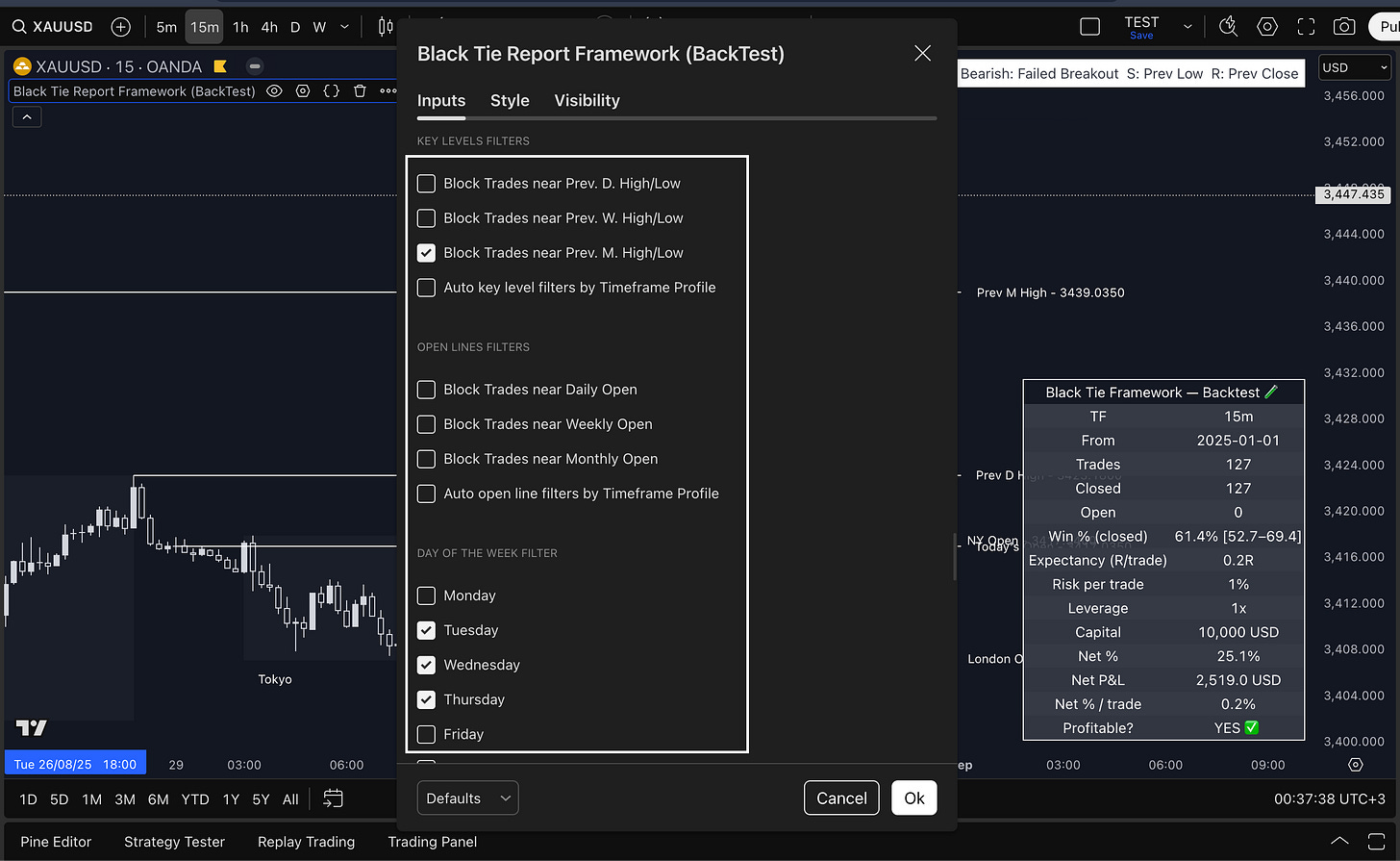
Task: Open the USD currency dropdown
Action: point(1354,67)
